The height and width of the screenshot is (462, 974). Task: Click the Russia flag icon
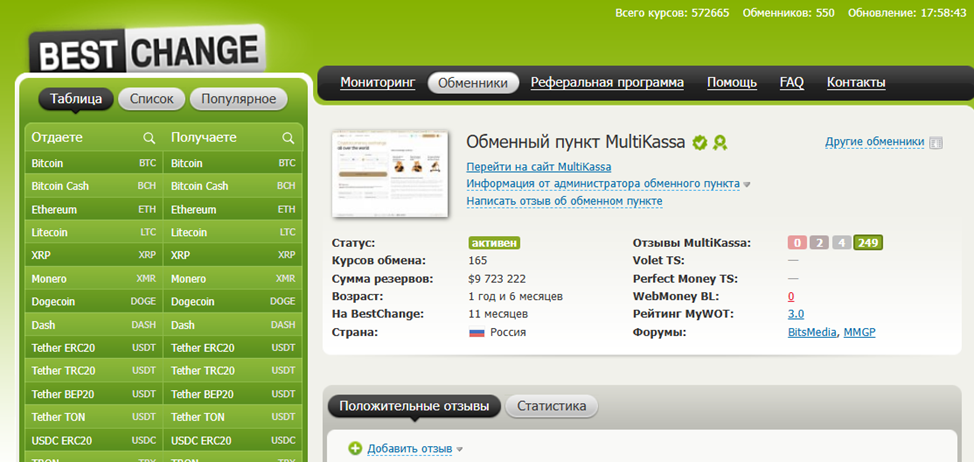(x=476, y=332)
